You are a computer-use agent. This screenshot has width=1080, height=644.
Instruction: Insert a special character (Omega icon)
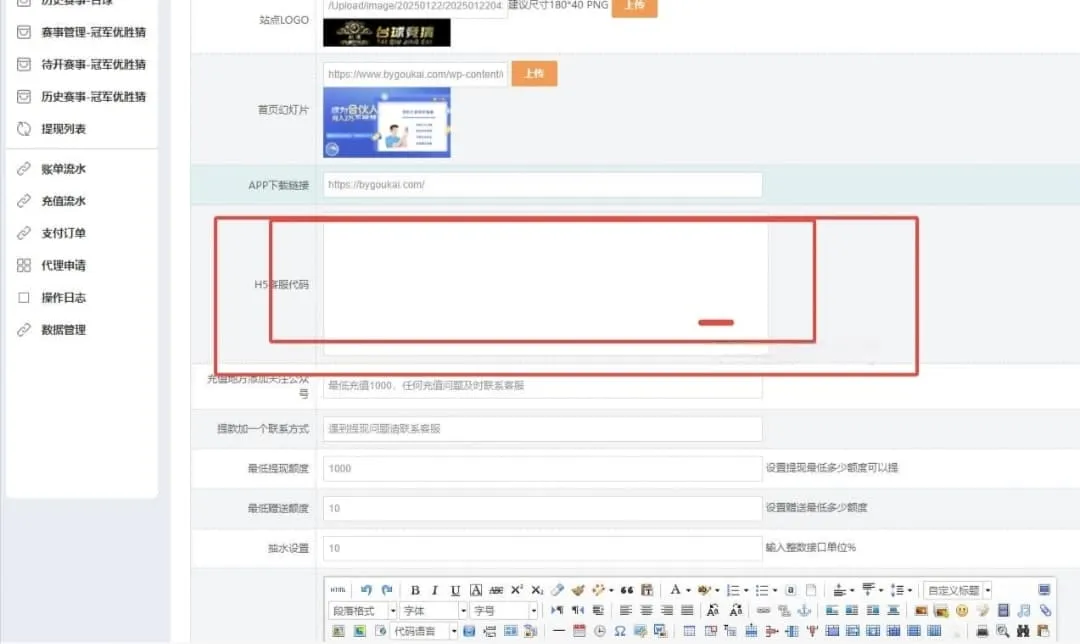coord(619,630)
